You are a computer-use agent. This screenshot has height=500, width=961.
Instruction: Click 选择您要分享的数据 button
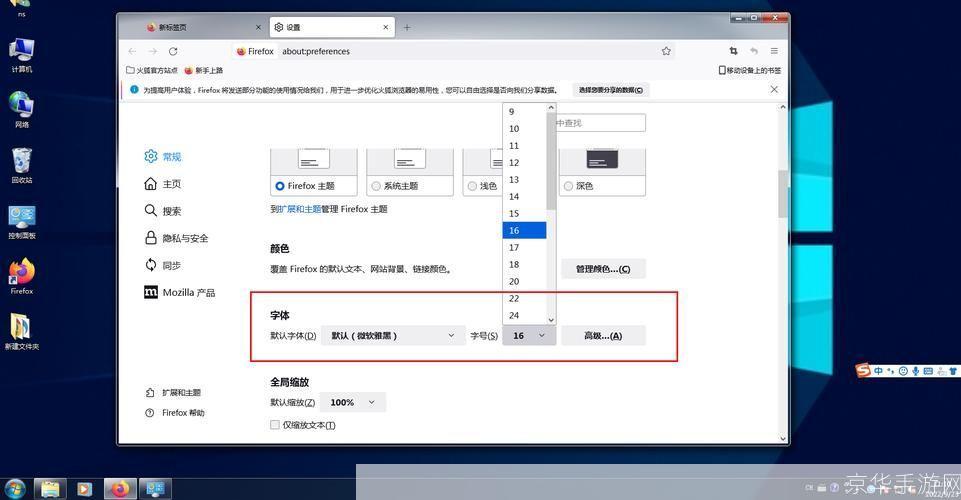[611, 90]
